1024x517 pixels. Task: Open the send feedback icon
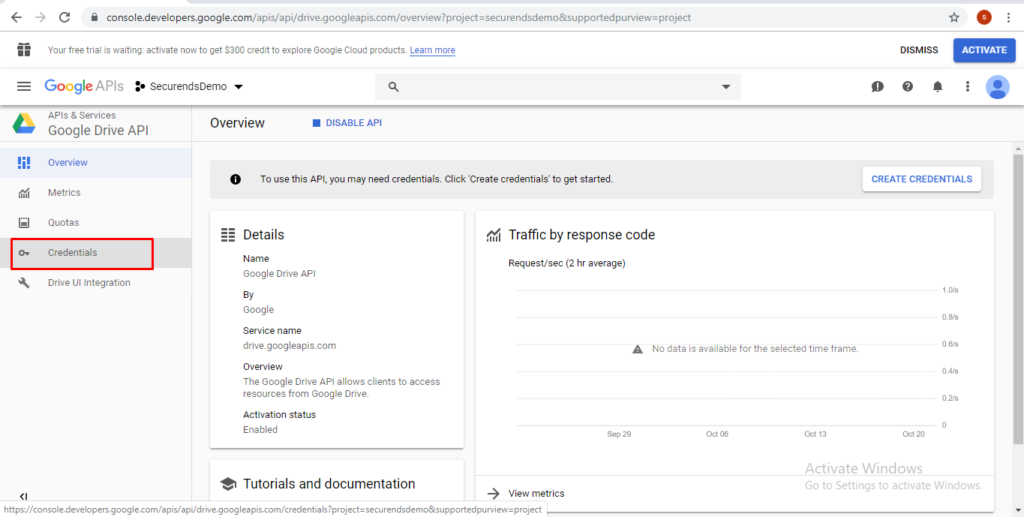coord(877,86)
